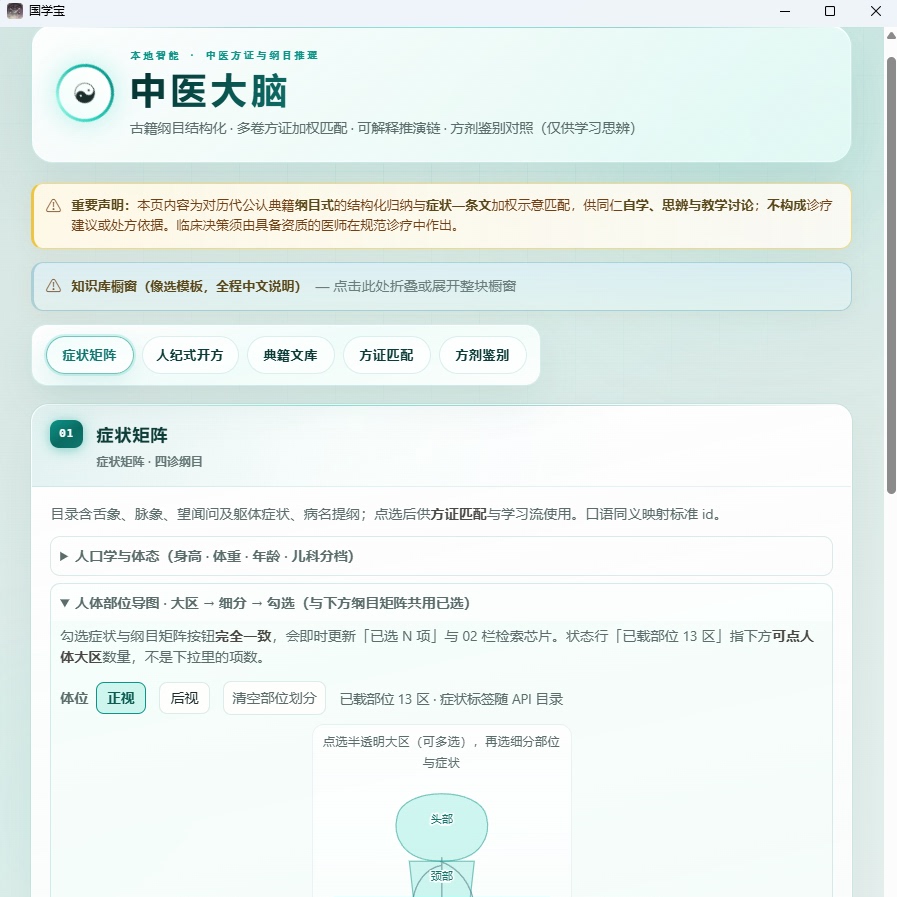897x897 pixels.
Task: Click the warning triangle in 重要声明 banner
Action: coord(53,205)
